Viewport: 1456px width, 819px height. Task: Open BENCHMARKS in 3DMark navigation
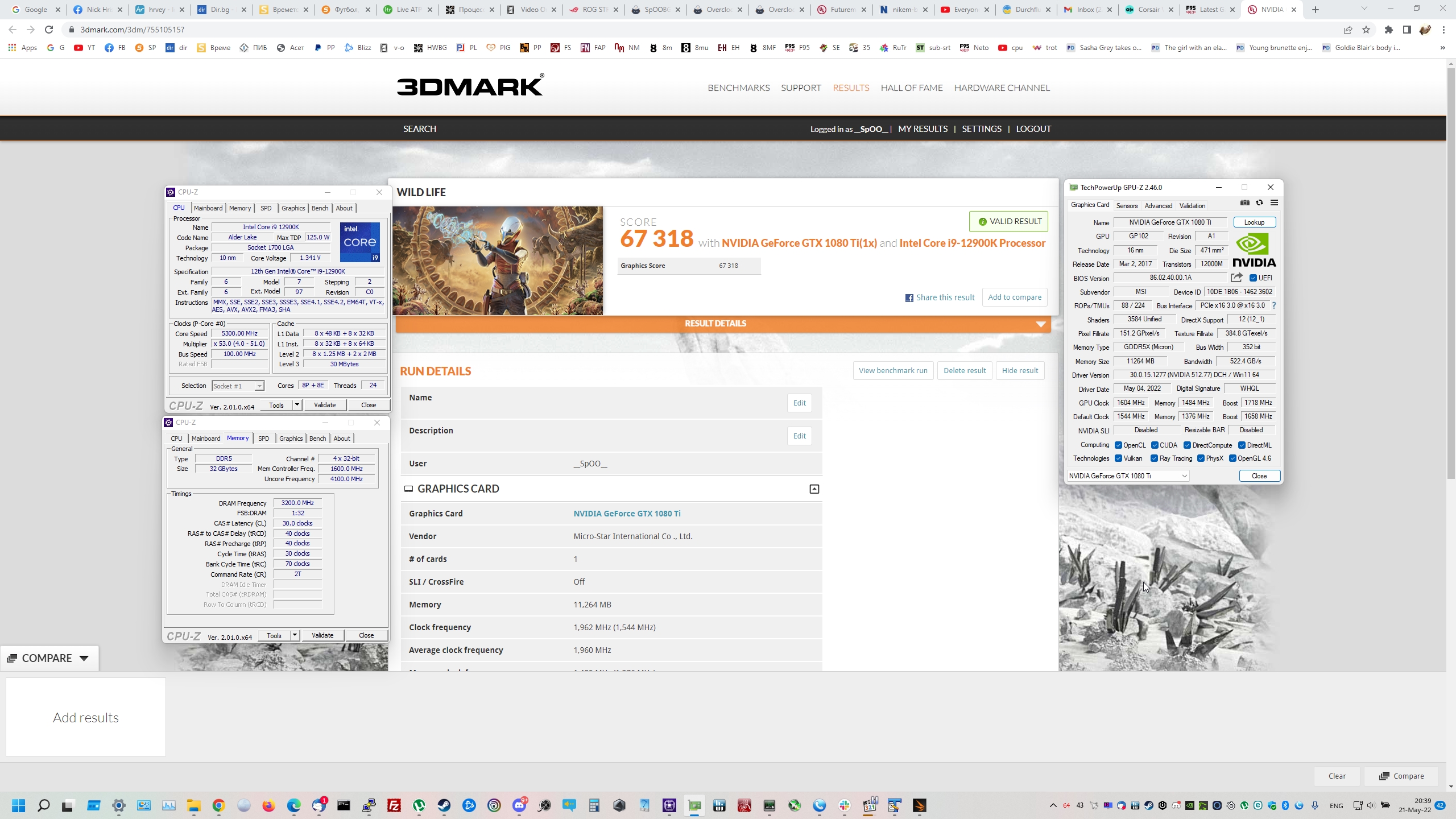(739, 88)
